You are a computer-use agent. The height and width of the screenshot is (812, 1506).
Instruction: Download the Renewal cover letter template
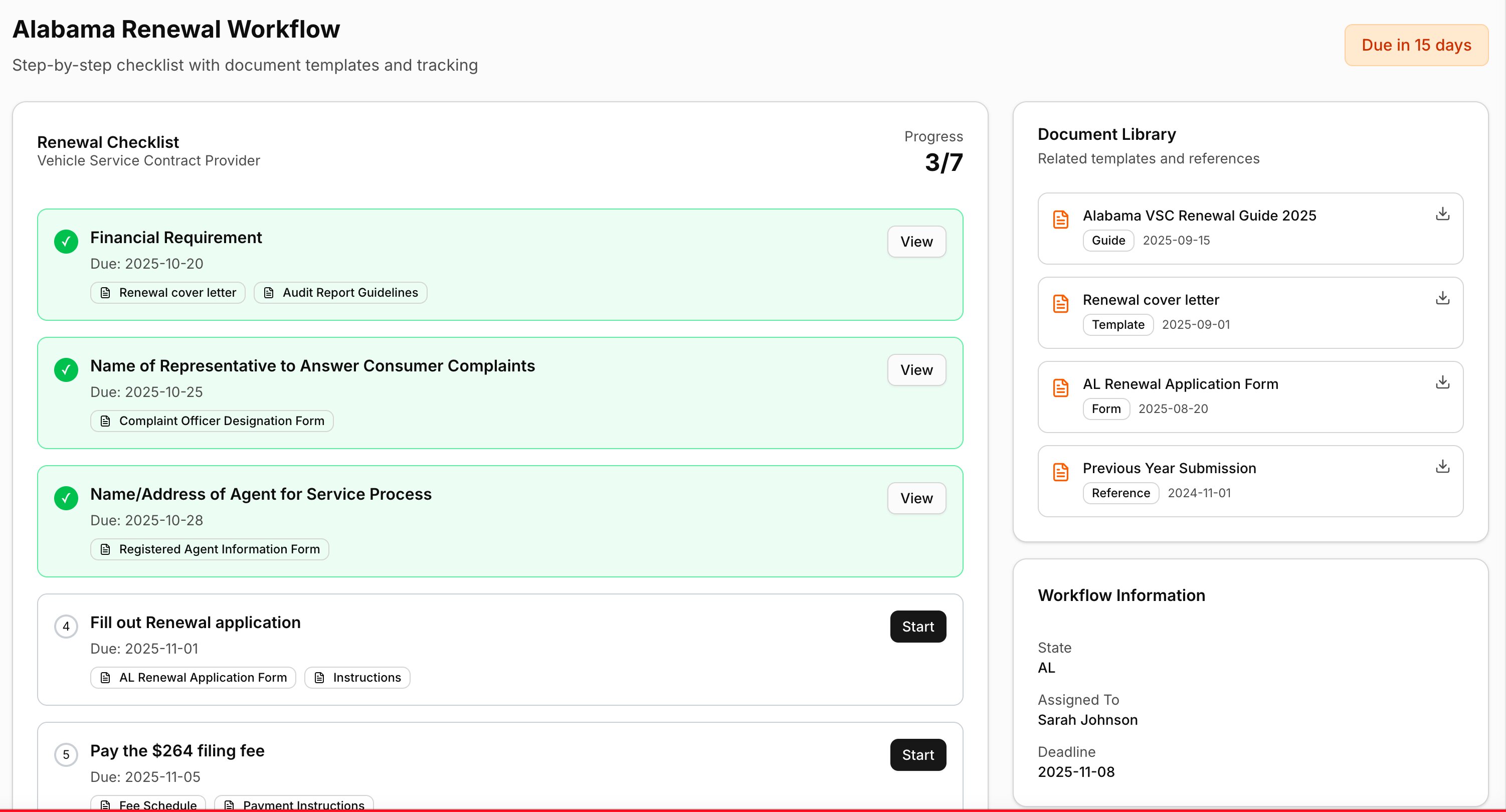point(1443,298)
